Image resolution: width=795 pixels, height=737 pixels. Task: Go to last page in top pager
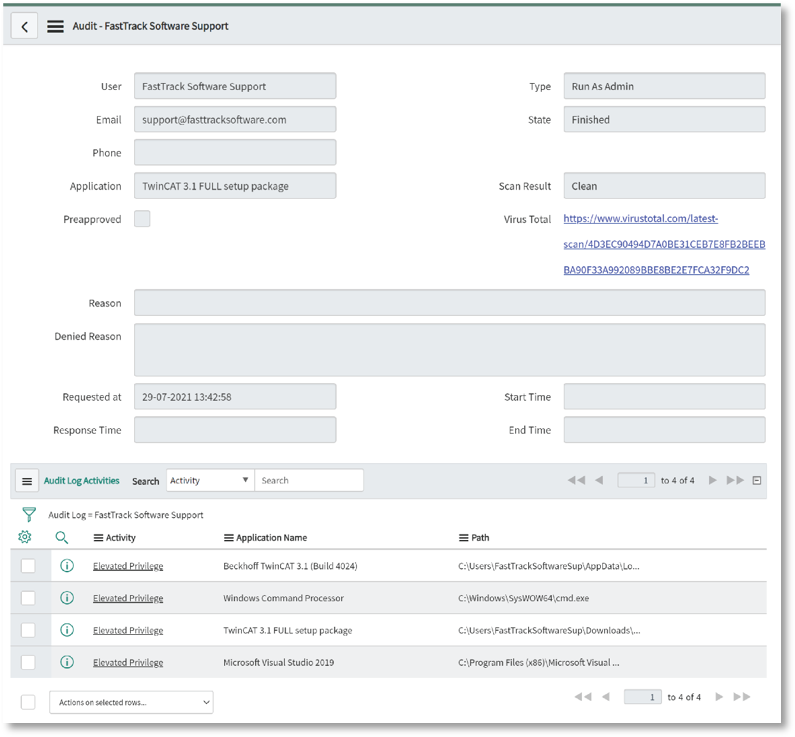pos(735,480)
